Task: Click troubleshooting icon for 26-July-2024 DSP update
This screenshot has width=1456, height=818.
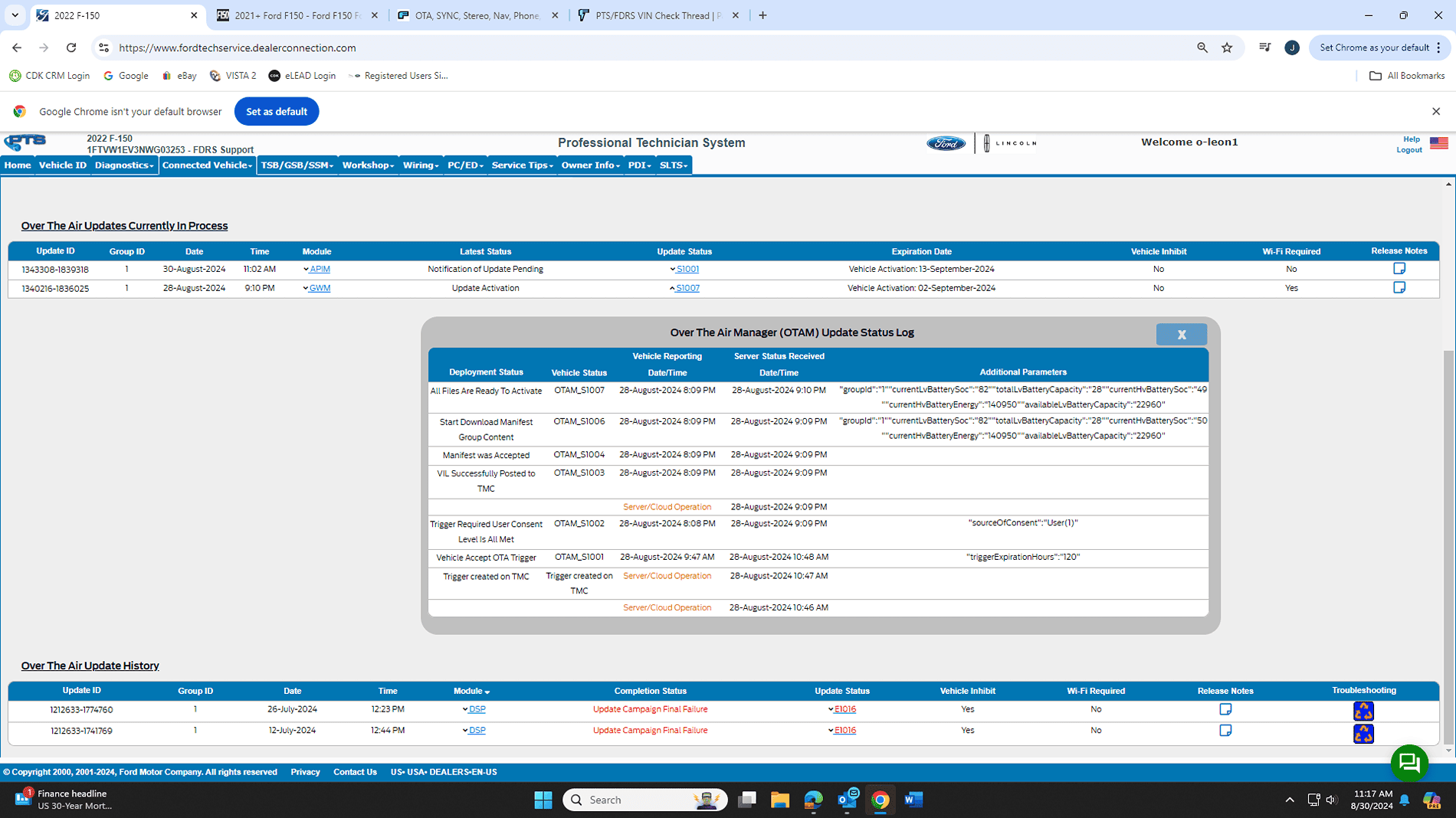Action: [1363, 711]
